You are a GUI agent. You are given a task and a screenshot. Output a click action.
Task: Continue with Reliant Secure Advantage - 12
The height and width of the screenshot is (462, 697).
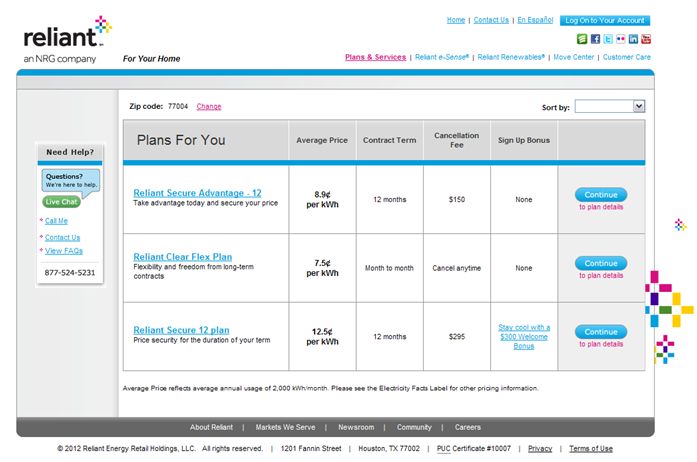(x=601, y=195)
